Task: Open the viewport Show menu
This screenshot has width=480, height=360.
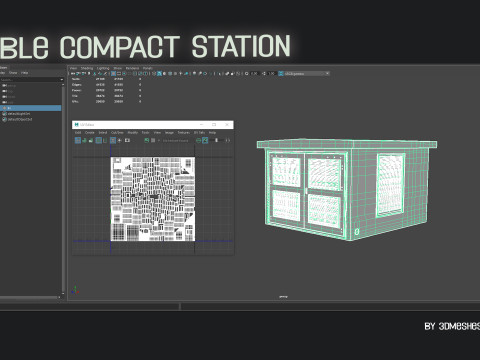Action: point(117,68)
